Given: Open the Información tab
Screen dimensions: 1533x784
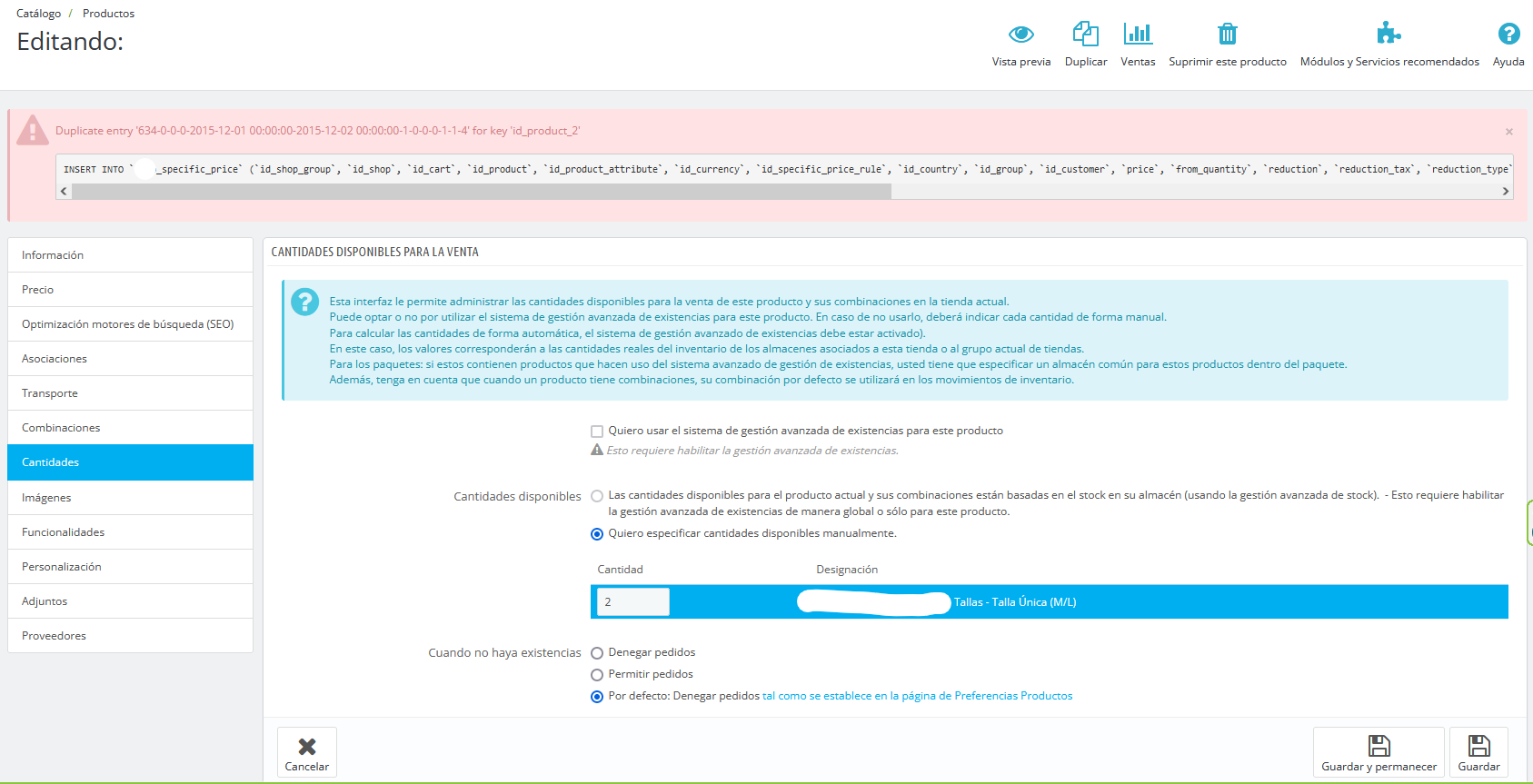Looking at the screenshot, I should (130, 255).
